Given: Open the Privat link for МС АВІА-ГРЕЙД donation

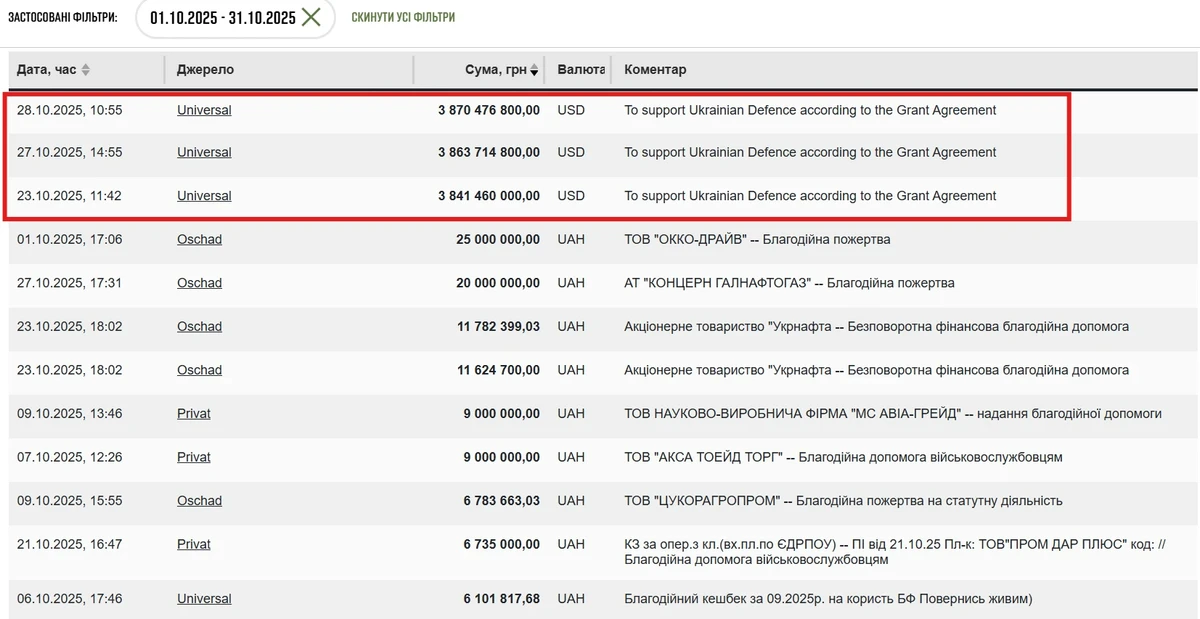Looking at the screenshot, I should click(193, 413).
